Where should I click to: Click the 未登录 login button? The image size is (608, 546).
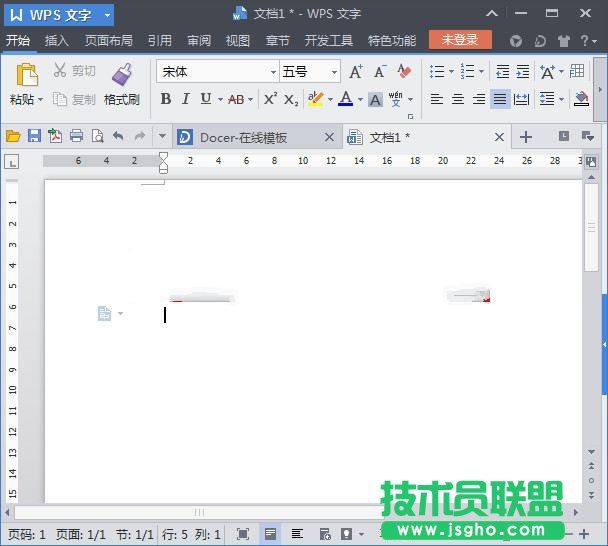460,40
